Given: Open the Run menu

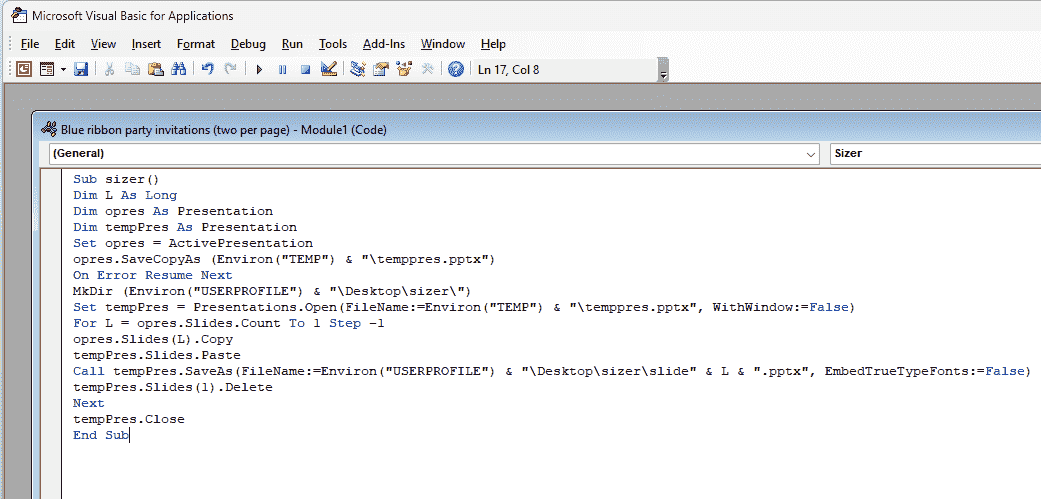Looking at the screenshot, I should 292,44.
